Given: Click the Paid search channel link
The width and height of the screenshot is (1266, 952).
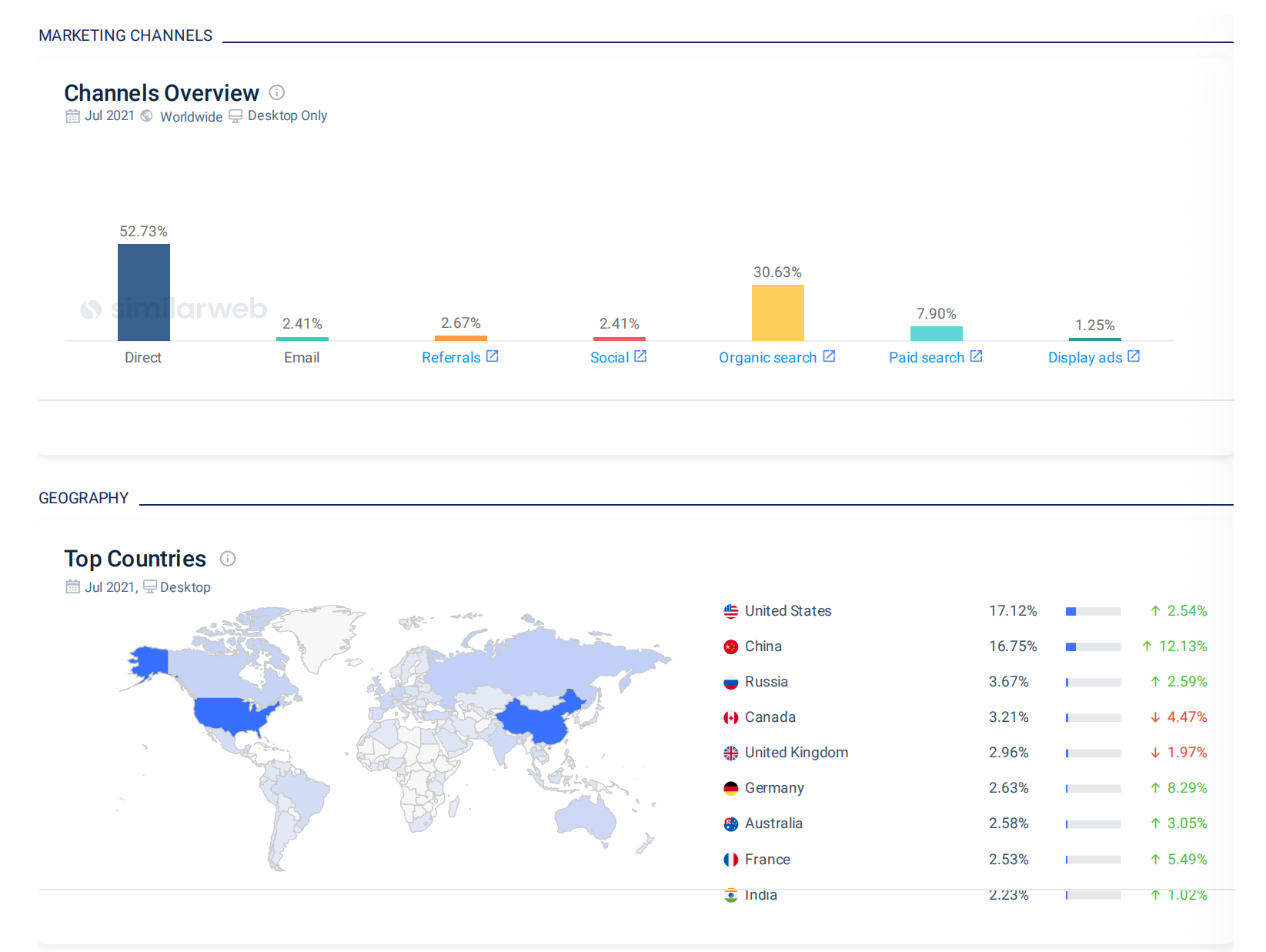Looking at the screenshot, I should click(926, 358).
